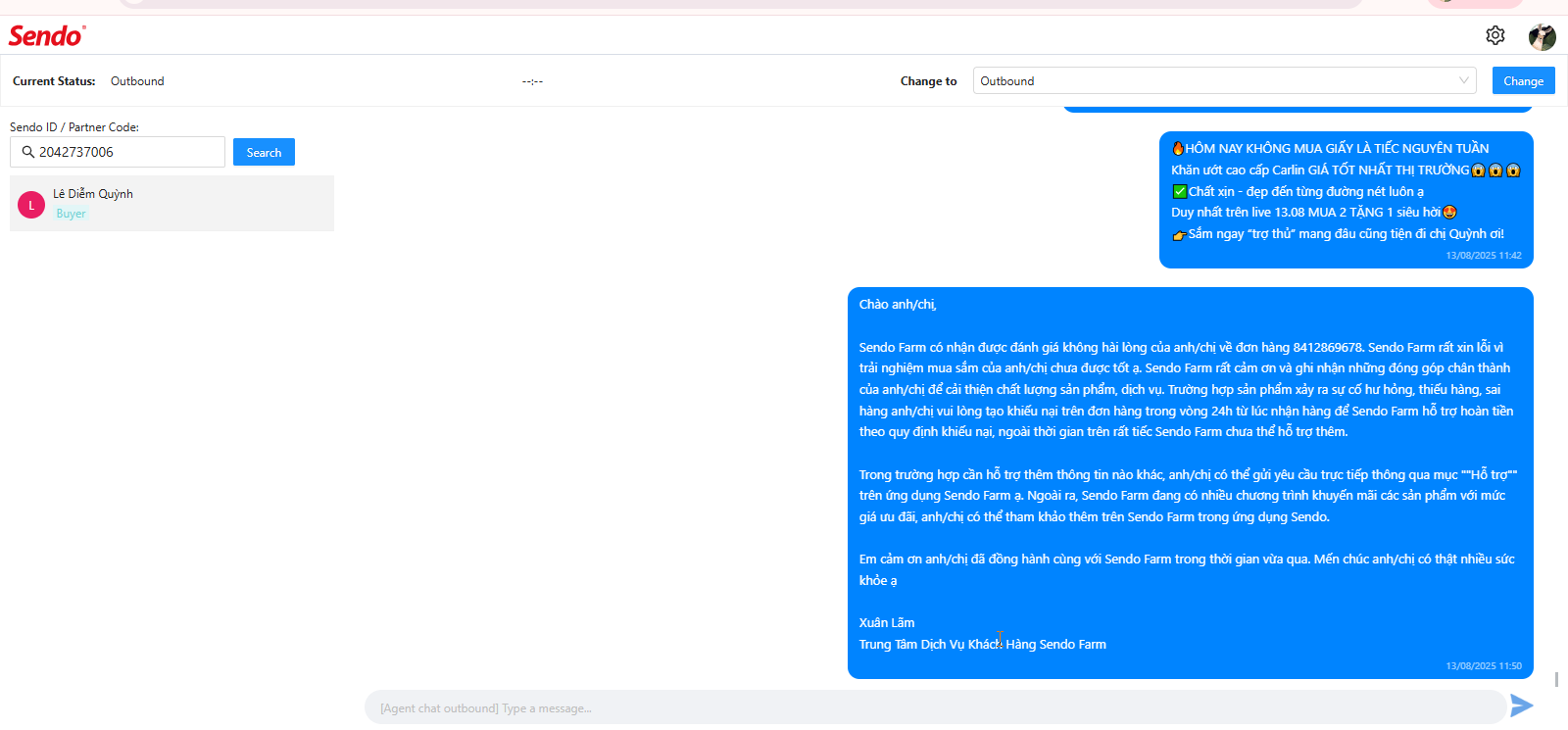Click the --:-- timer text
This screenshot has height=730, width=1568.
(532, 81)
